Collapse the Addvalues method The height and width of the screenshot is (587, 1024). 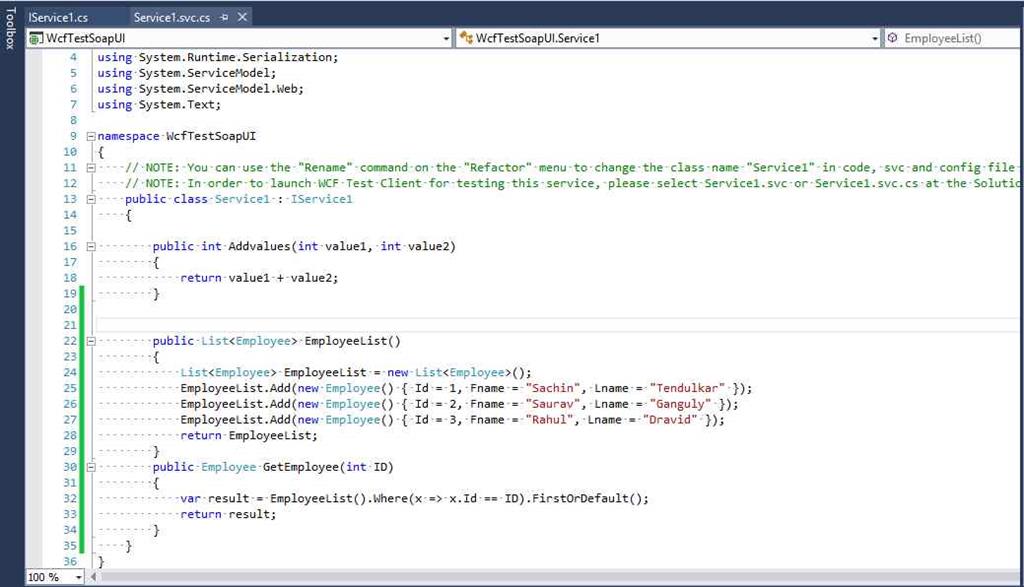[90, 246]
